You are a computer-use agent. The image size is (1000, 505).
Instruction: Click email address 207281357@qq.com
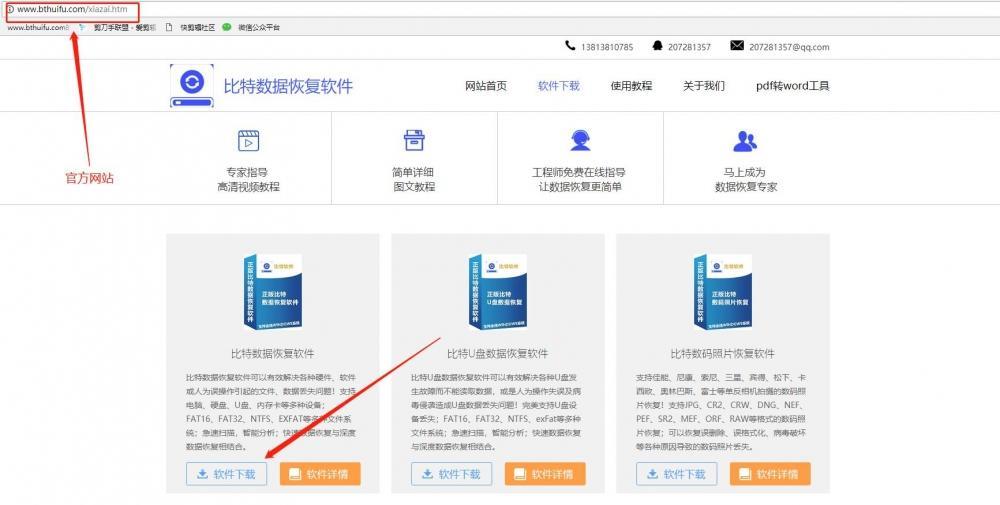(789, 47)
